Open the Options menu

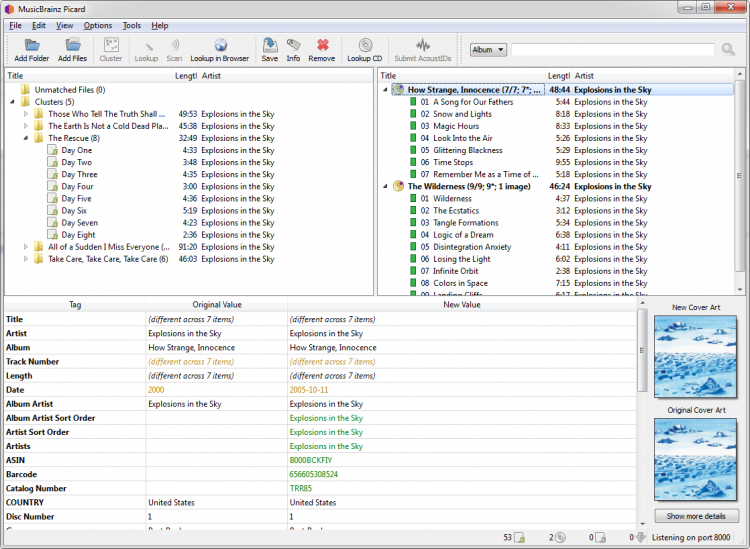[x=98, y=25]
